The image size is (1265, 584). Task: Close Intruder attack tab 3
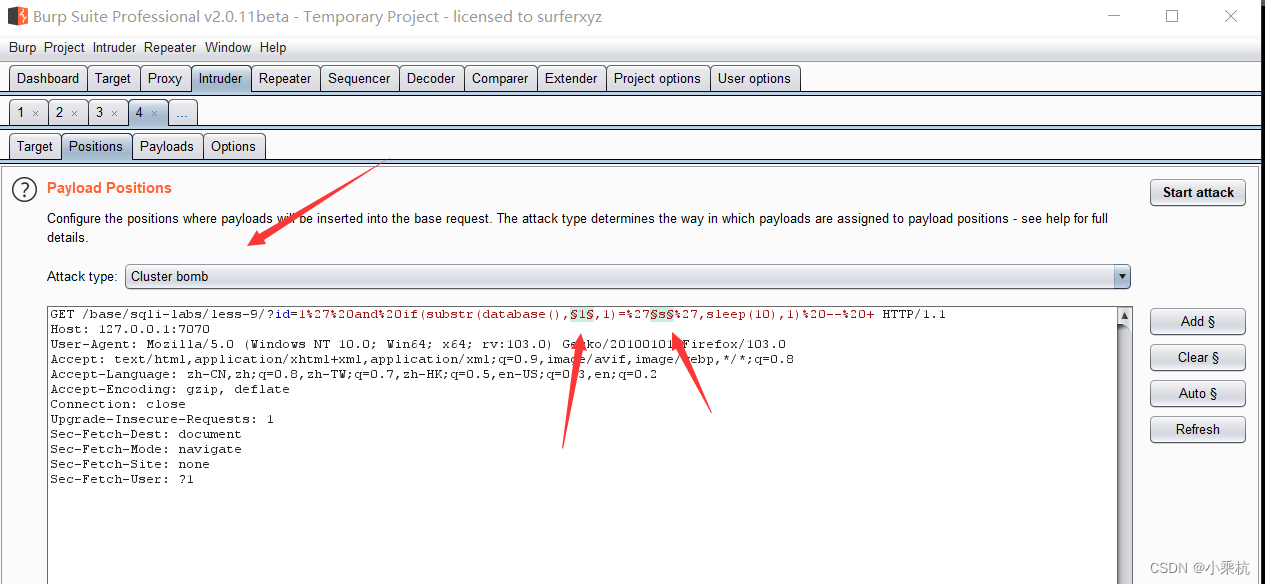tap(114, 113)
